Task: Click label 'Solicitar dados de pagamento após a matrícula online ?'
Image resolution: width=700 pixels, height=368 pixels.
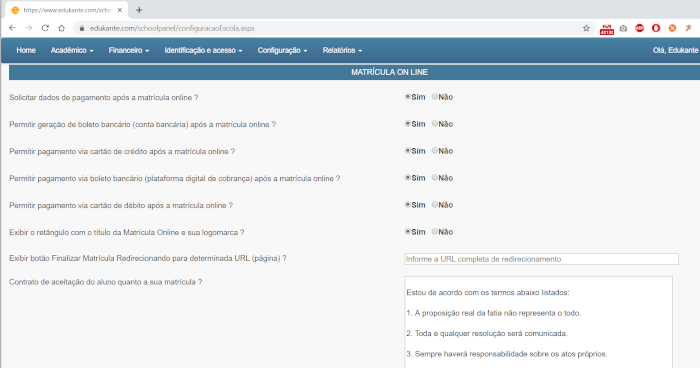Action: (x=104, y=97)
